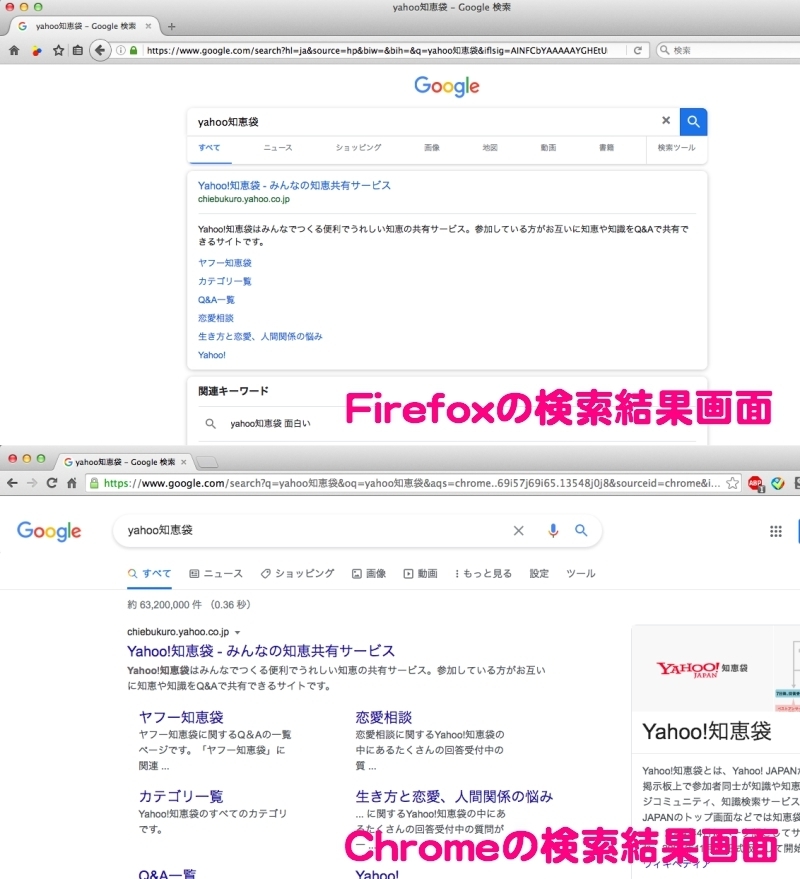800x879 pixels.
Task: Select 書籍 tab in Firefox results
Action: [x=607, y=147]
